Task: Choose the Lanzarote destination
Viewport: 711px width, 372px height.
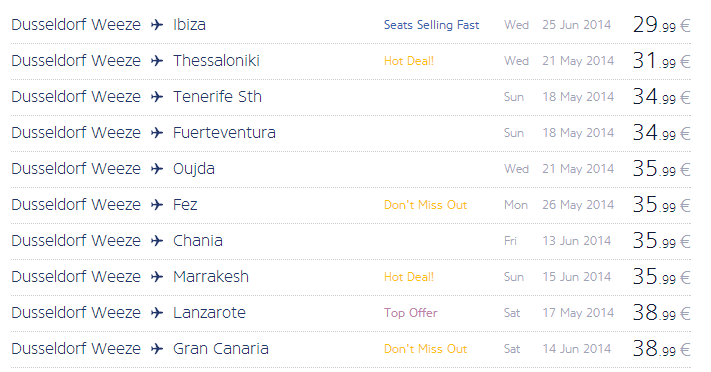Action: 209,313
